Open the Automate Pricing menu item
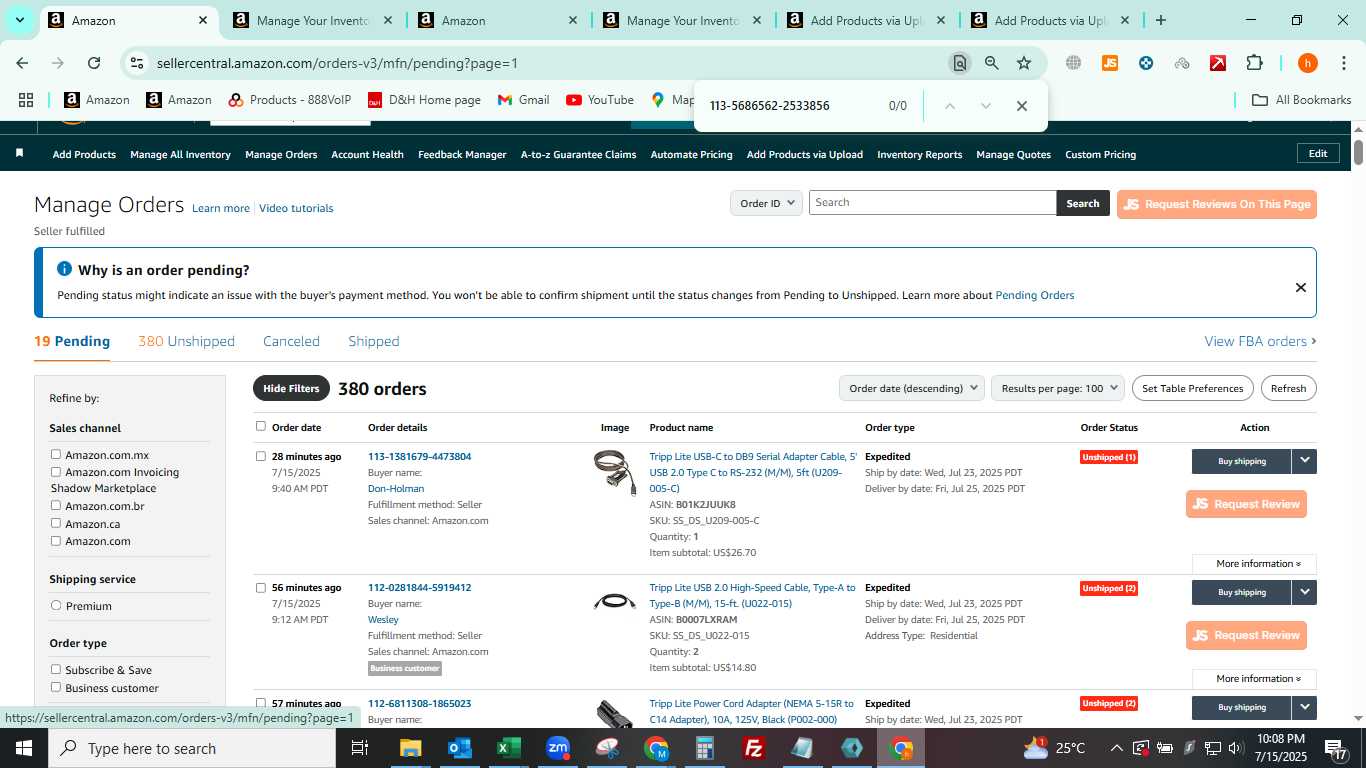 (691, 154)
